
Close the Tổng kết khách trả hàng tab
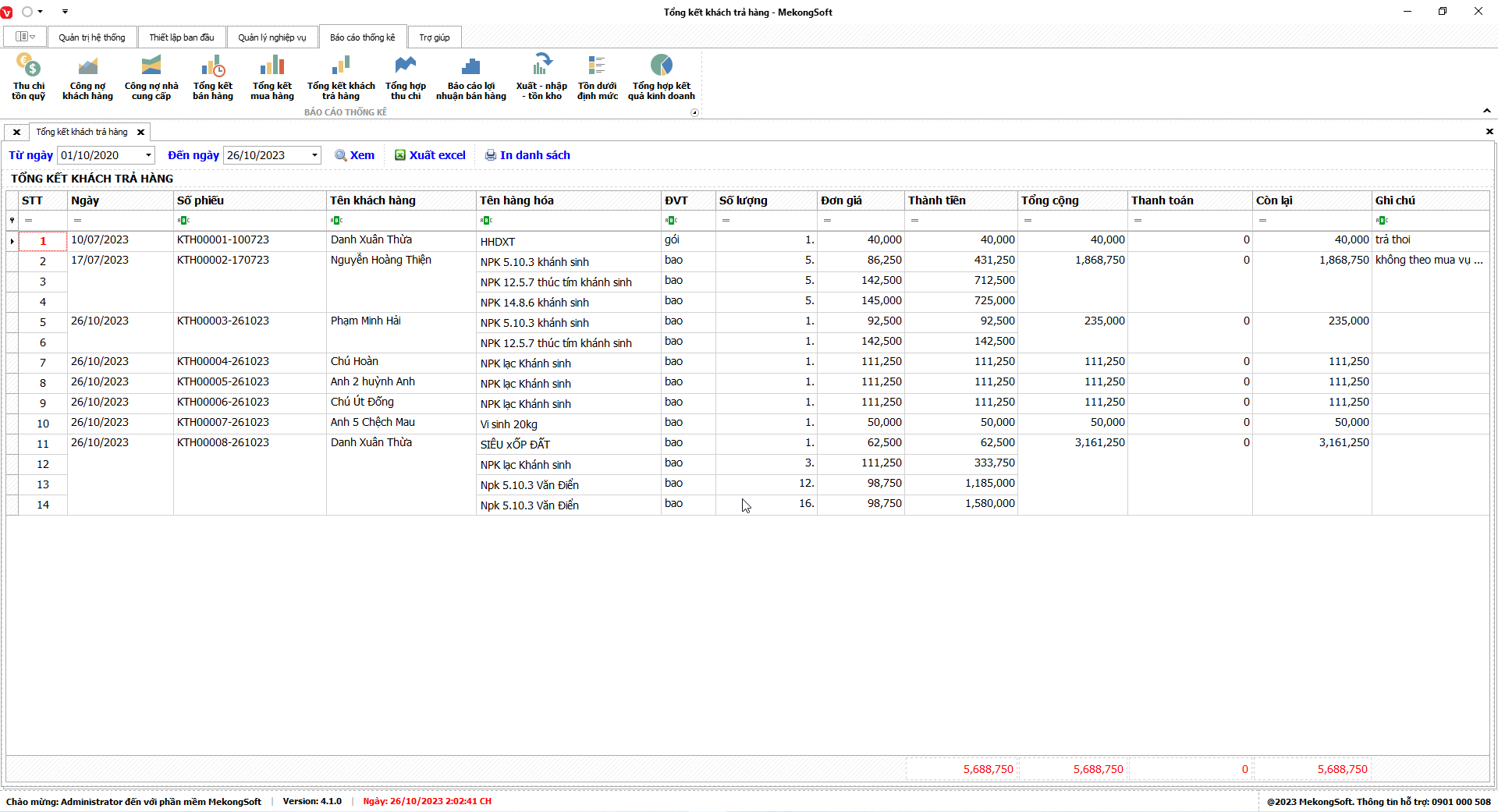pyautogui.click(x=141, y=133)
